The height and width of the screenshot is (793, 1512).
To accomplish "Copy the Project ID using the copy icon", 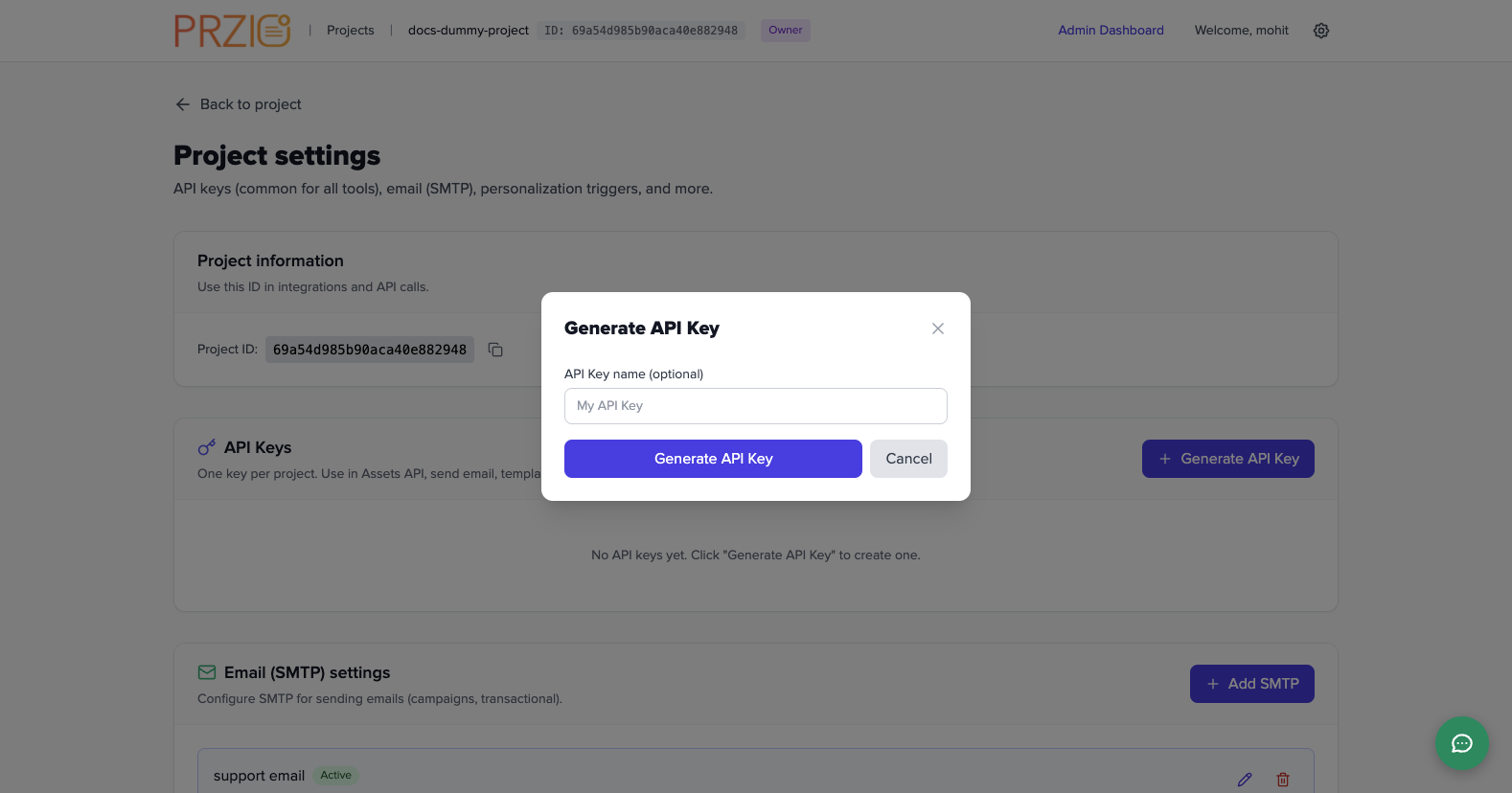I will (x=495, y=350).
